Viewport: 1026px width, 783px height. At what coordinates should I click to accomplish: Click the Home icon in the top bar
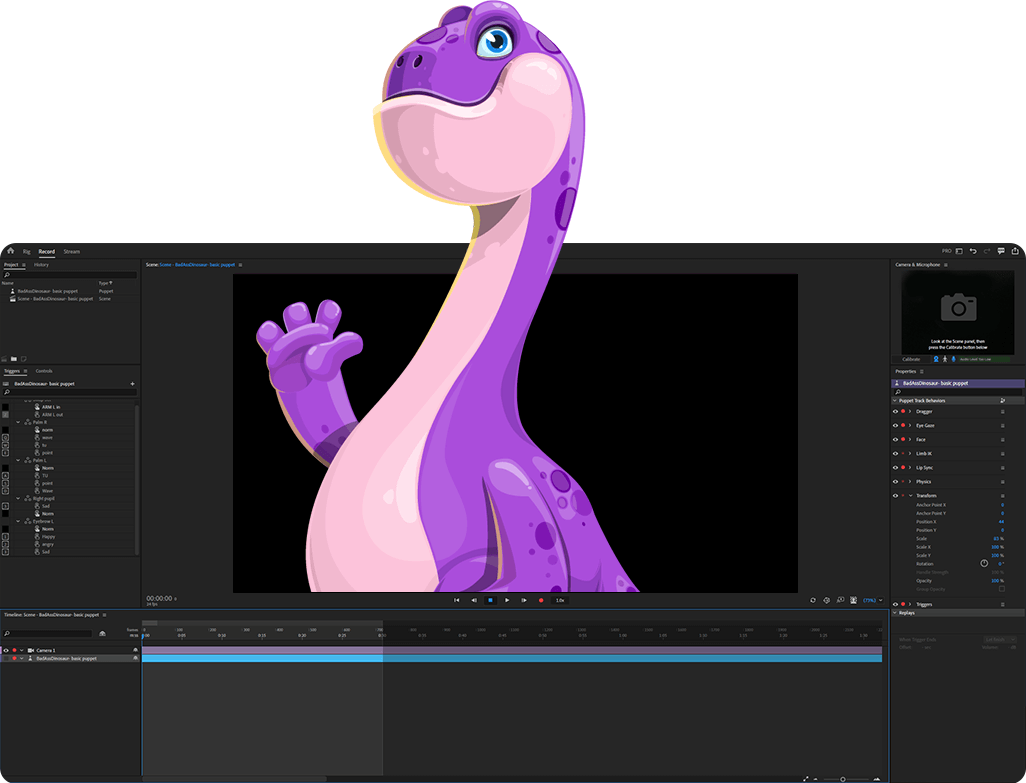9,251
